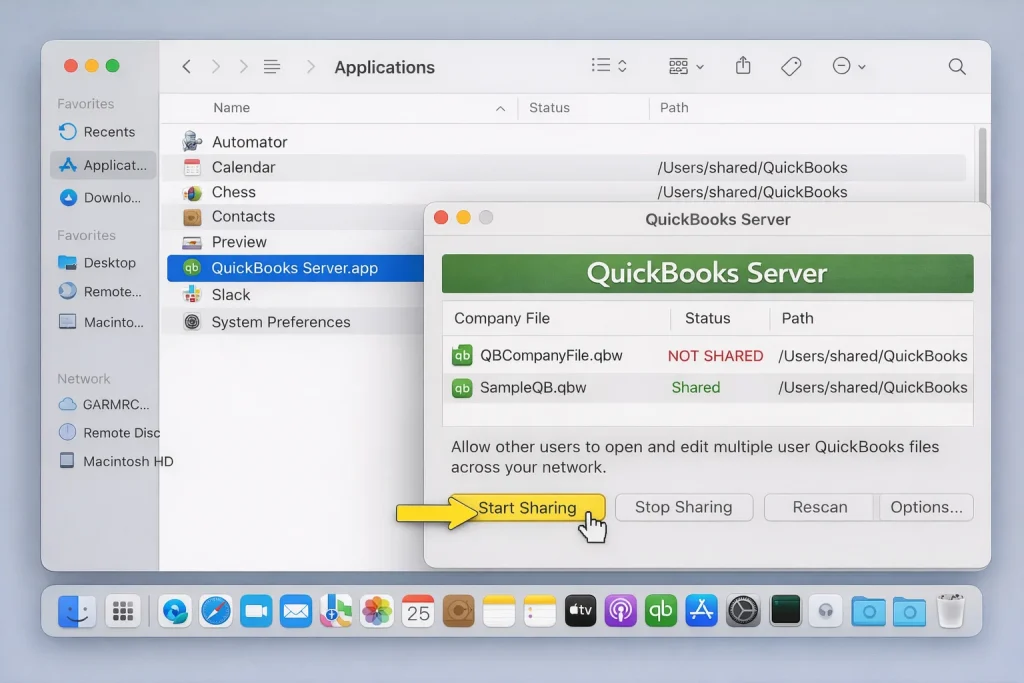Viewport: 1024px width, 683px height.
Task: Open the list view switcher in toolbar
Action: click(x=609, y=65)
